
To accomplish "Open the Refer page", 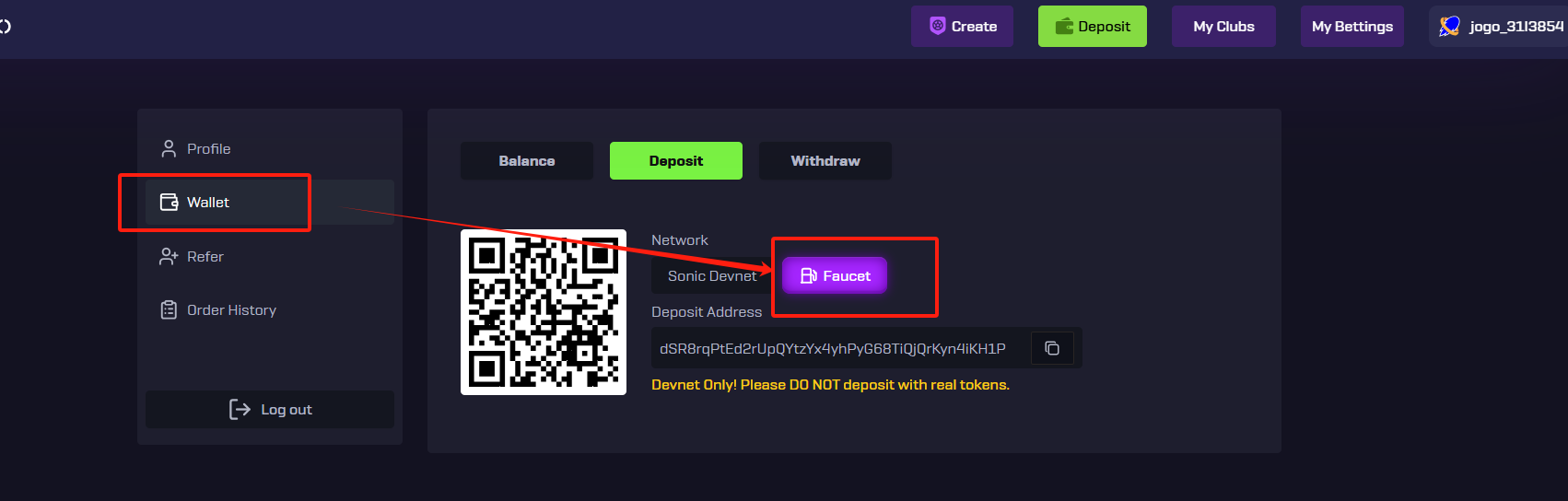I will tap(205, 257).
